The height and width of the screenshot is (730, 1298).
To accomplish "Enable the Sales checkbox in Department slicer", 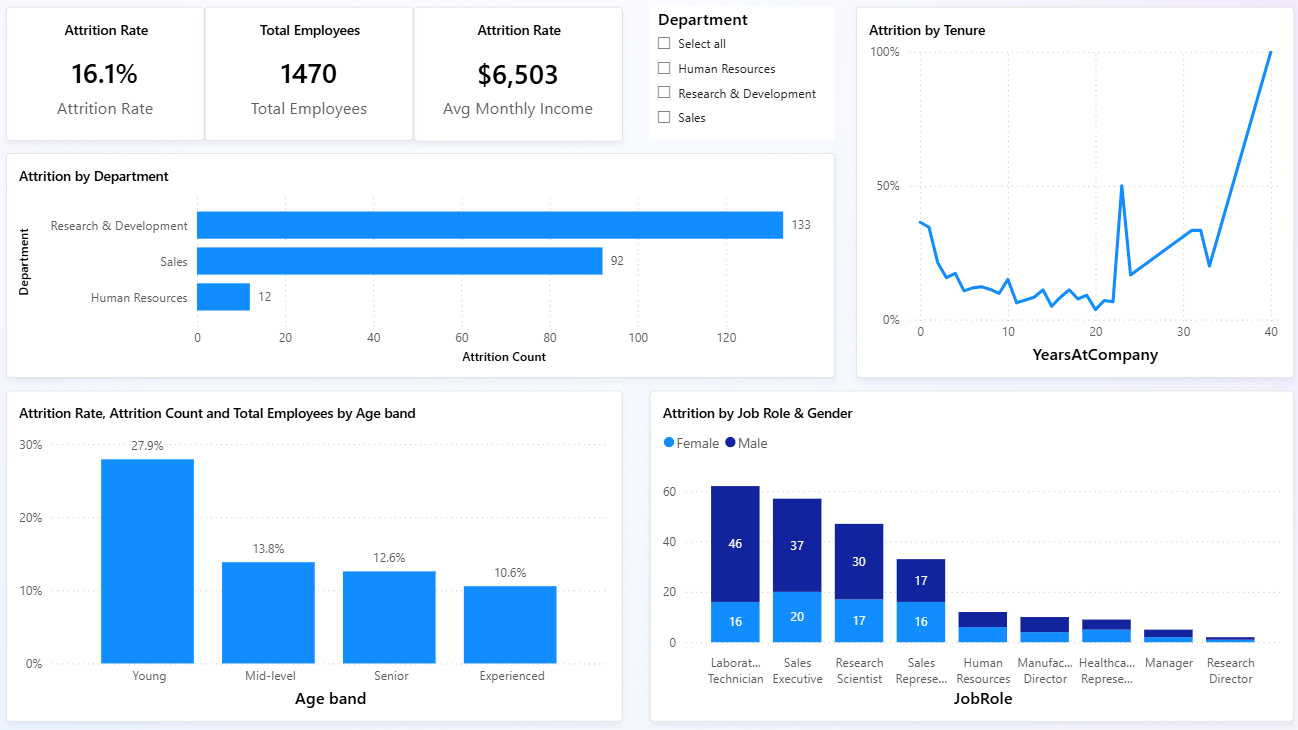I will click(x=663, y=116).
